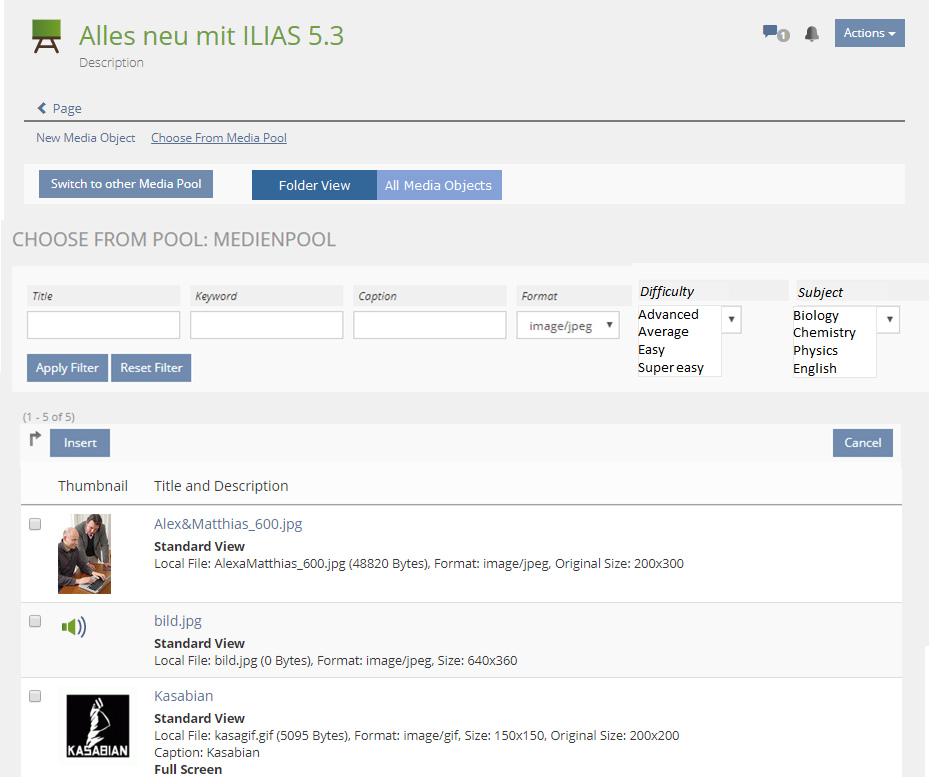This screenshot has height=777, width=929.
Task: Open the comments speech bubble icon
Action: pos(771,33)
